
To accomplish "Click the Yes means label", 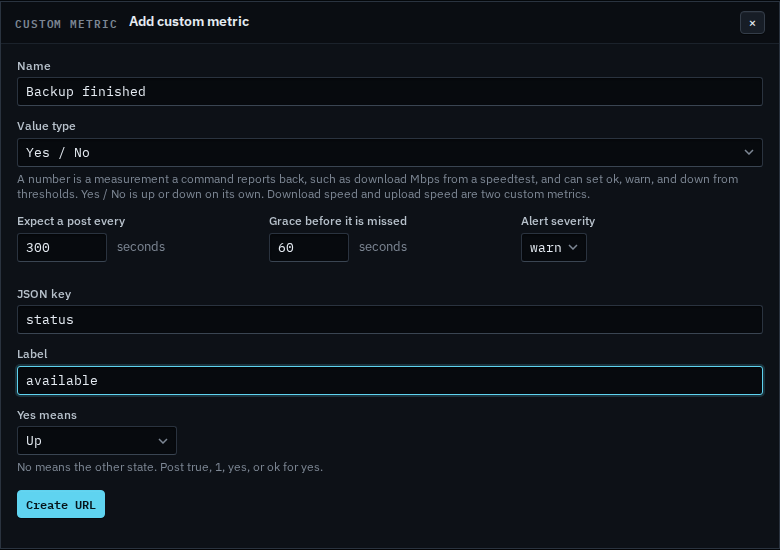I will 47,415.
